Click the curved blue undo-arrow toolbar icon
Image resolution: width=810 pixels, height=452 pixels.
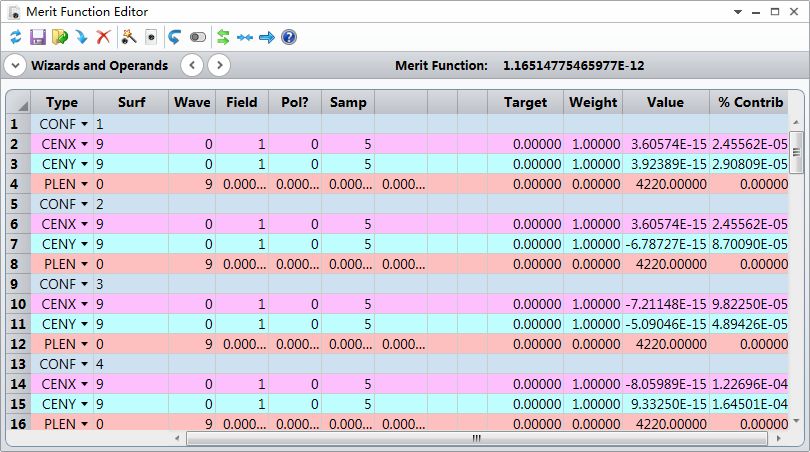pos(175,37)
